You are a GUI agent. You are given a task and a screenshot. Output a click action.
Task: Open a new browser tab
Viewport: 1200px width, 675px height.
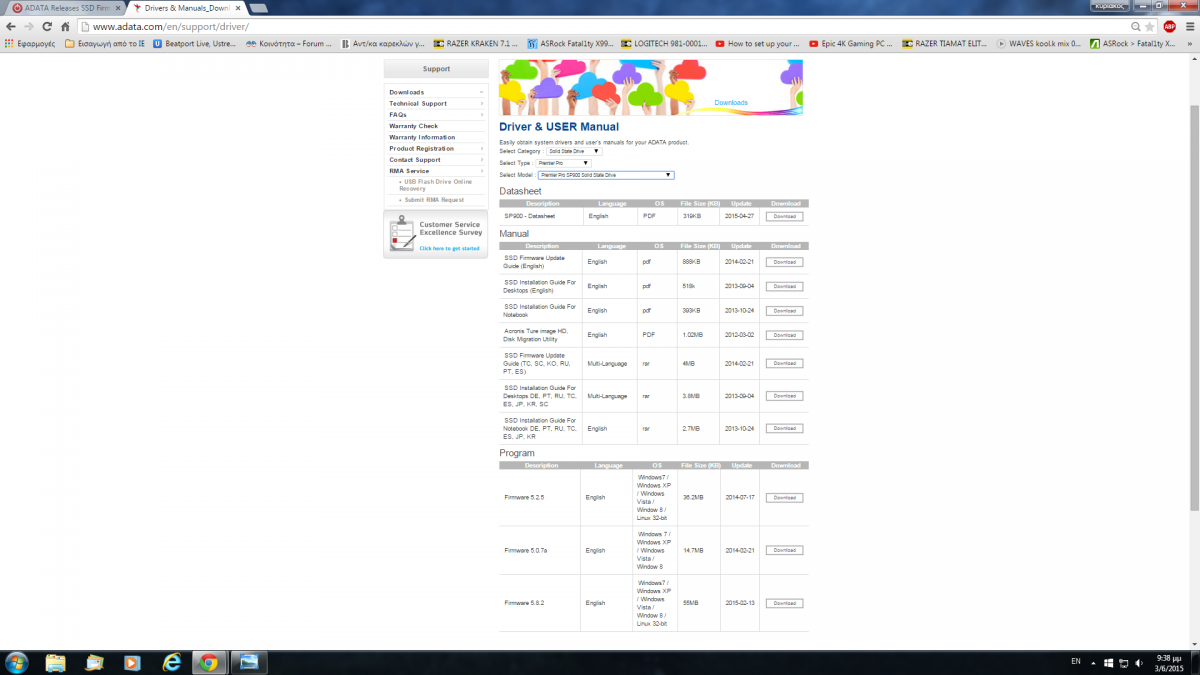pyautogui.click(x=258, y=7)
